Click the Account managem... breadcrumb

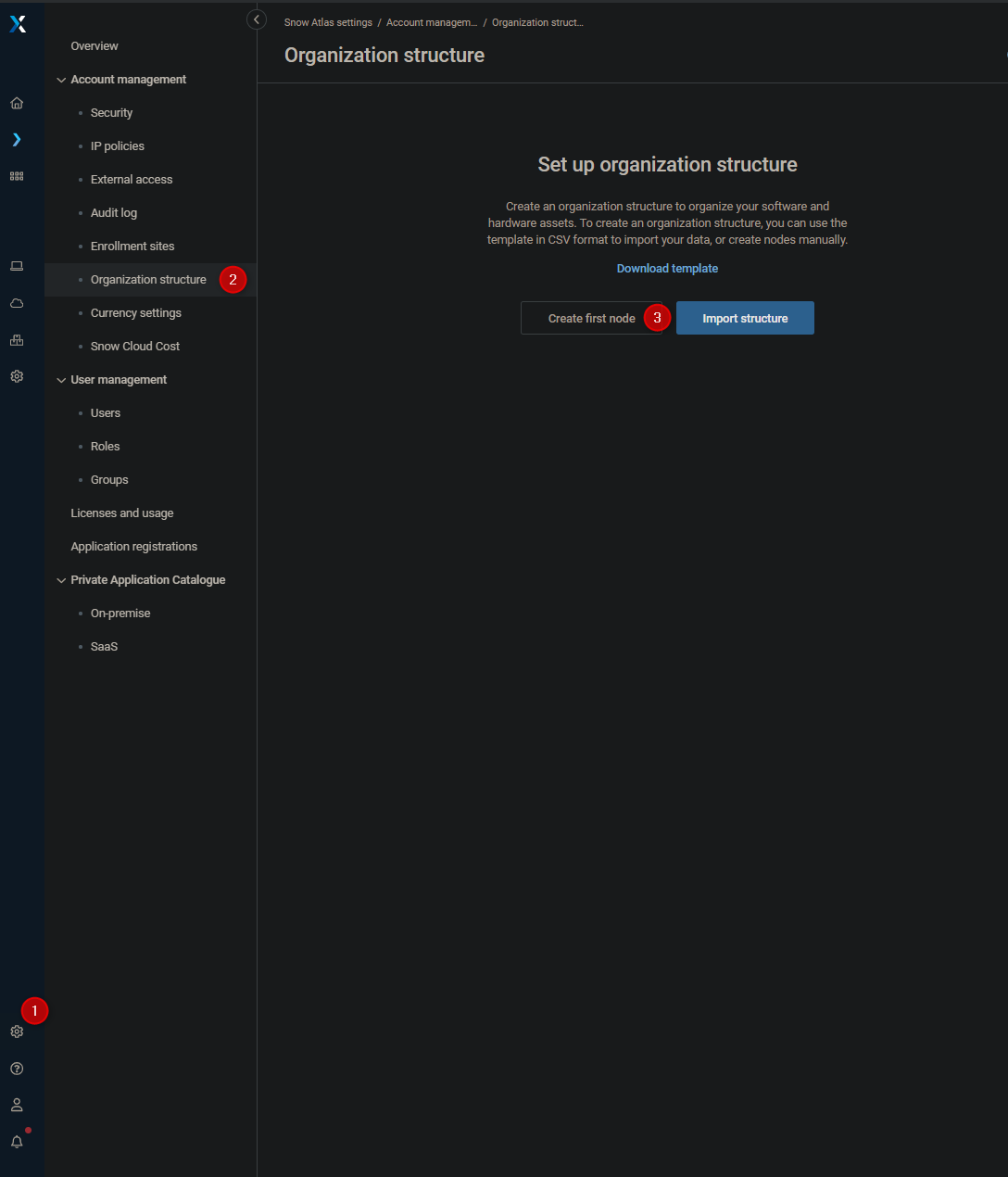pos(432,22)
